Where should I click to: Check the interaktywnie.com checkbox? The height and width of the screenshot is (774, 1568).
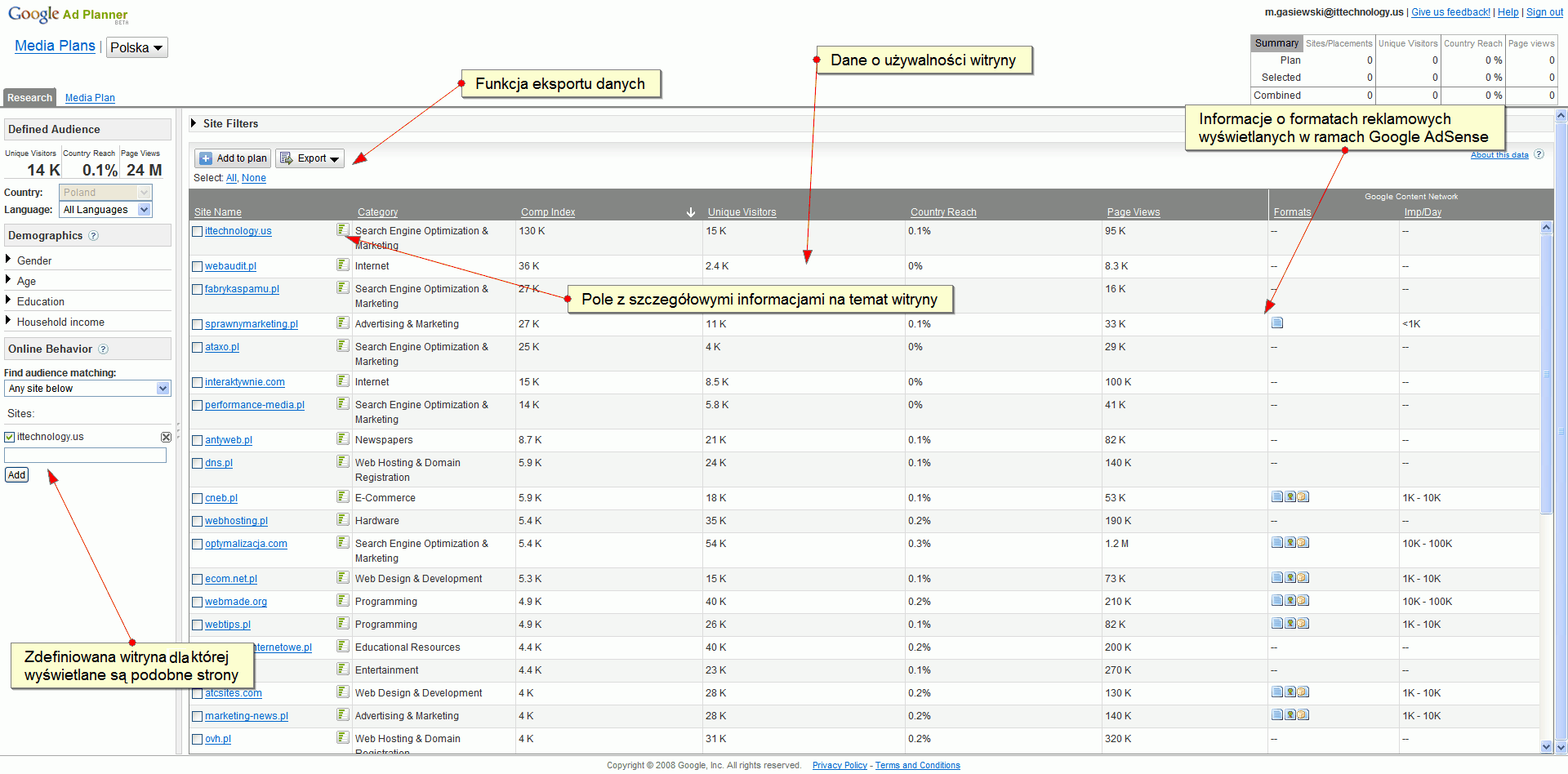197,382
